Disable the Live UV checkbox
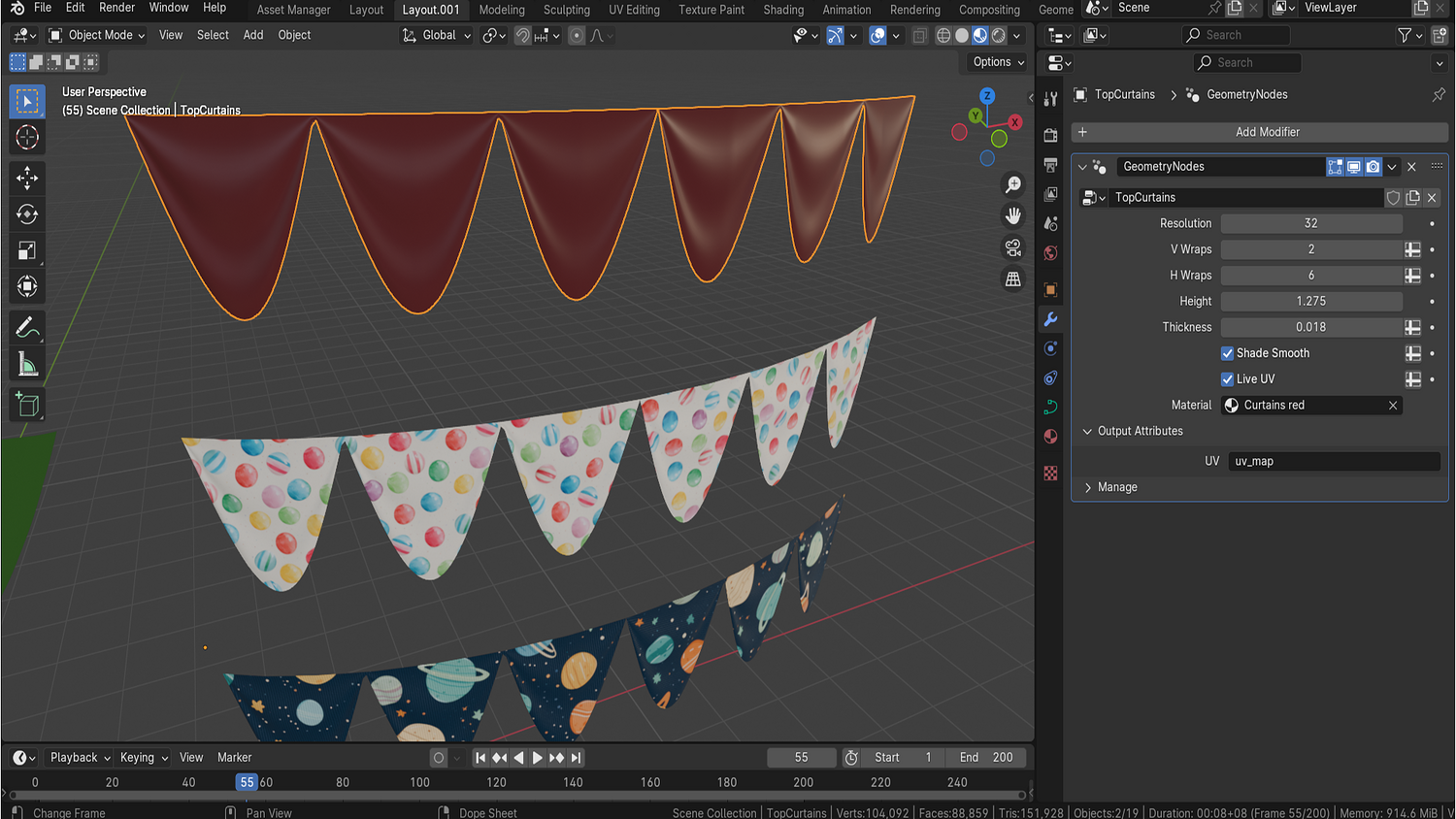The width and height of the screenshot is (1456, 819). [x=1228, y=379]
